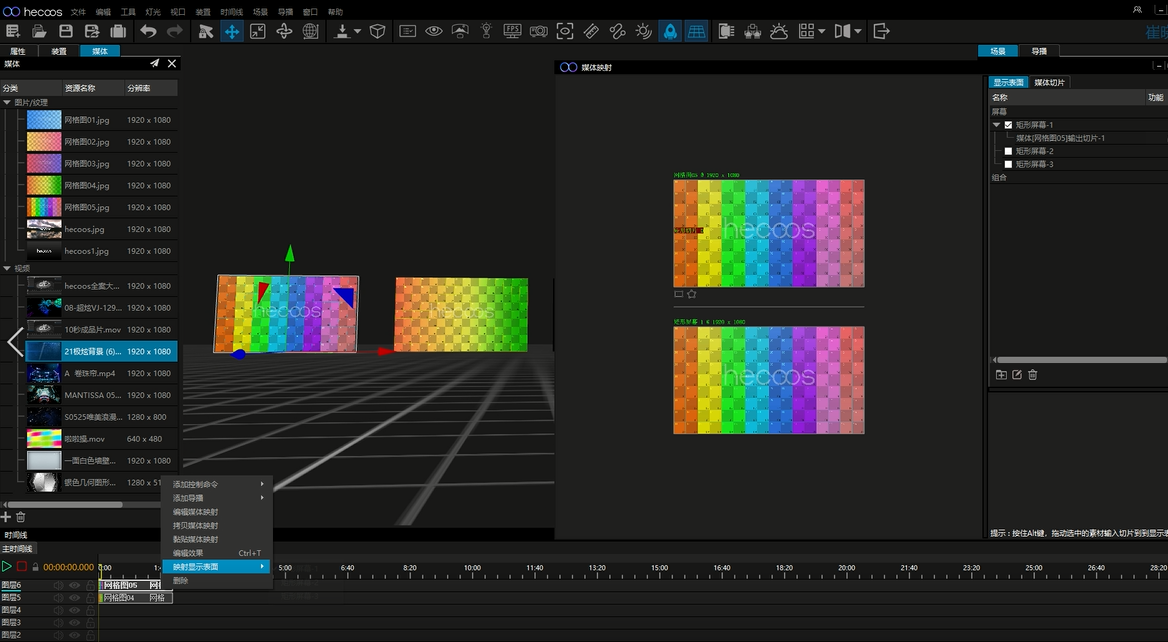1168x642 pixels.
Task: Click the ruler measure icon
Action: pyautogui.click(x=591, y=31)
